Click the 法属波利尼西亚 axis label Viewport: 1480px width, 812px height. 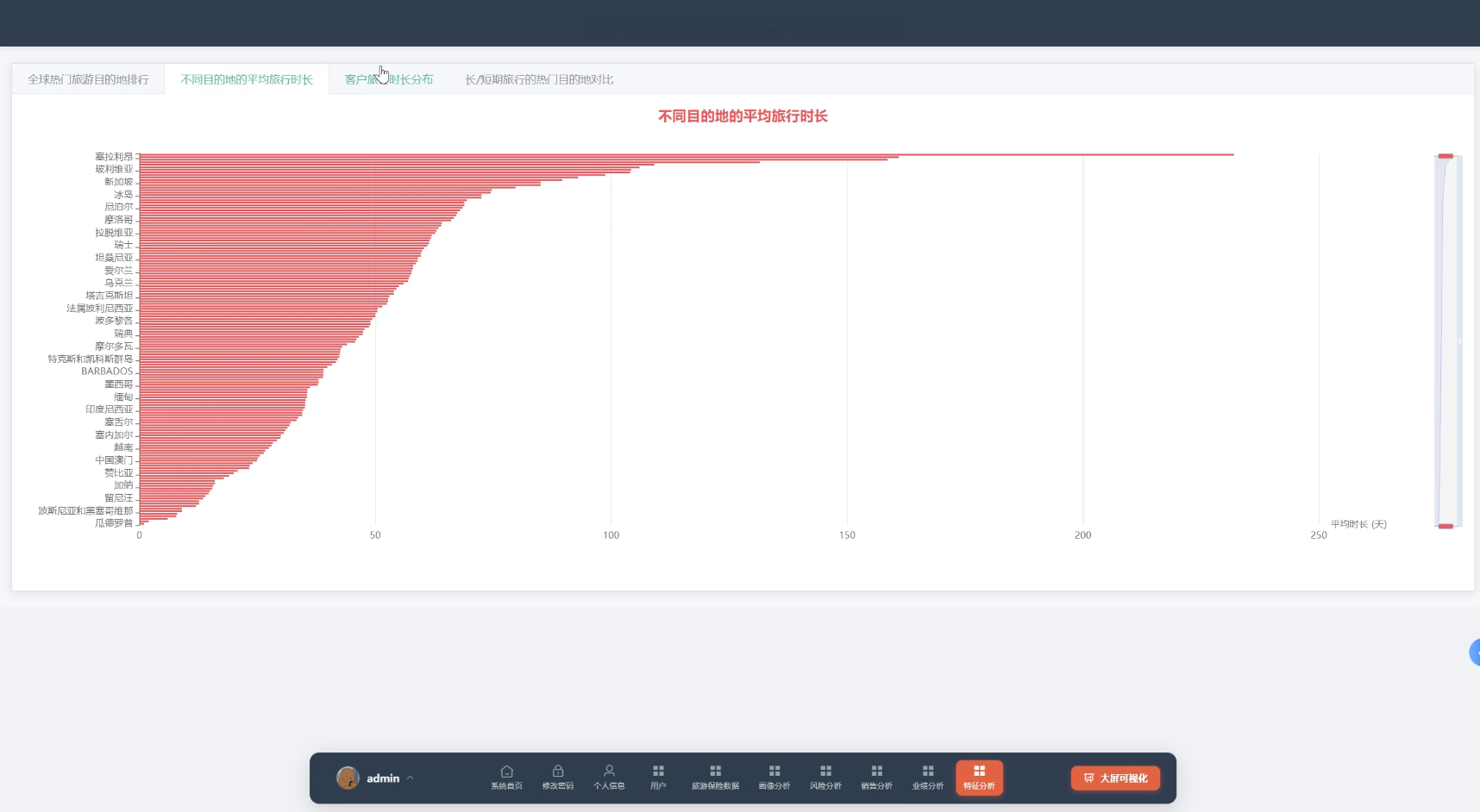tap(100, 309)
